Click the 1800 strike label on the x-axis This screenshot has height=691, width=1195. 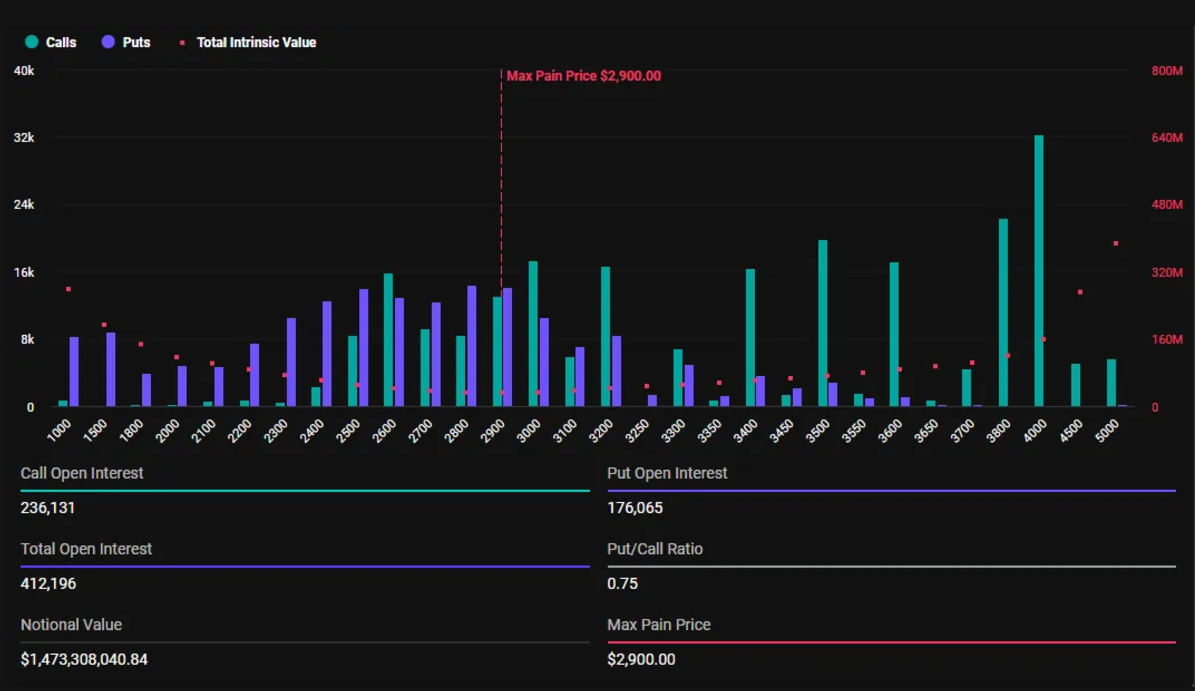pos(131,430)
